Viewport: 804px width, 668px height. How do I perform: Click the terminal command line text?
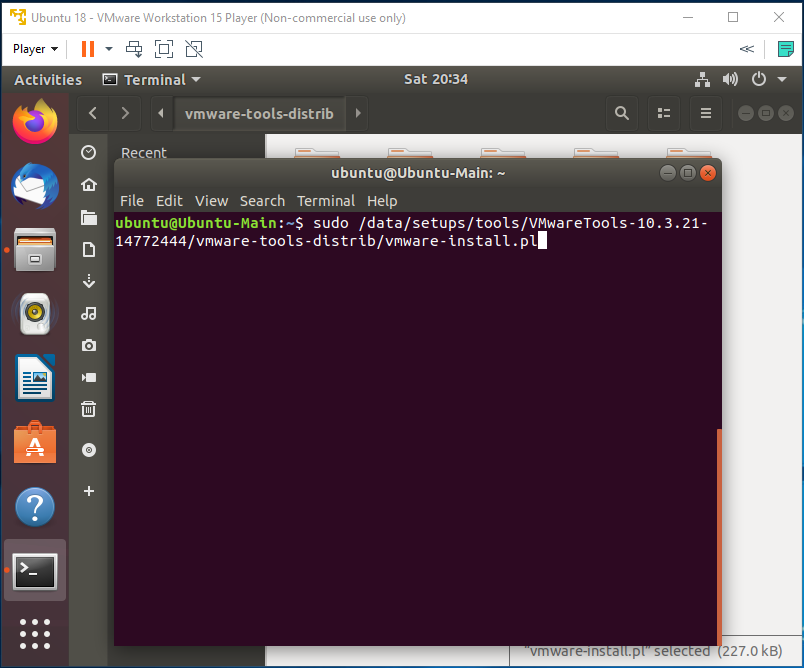[411, 232]
